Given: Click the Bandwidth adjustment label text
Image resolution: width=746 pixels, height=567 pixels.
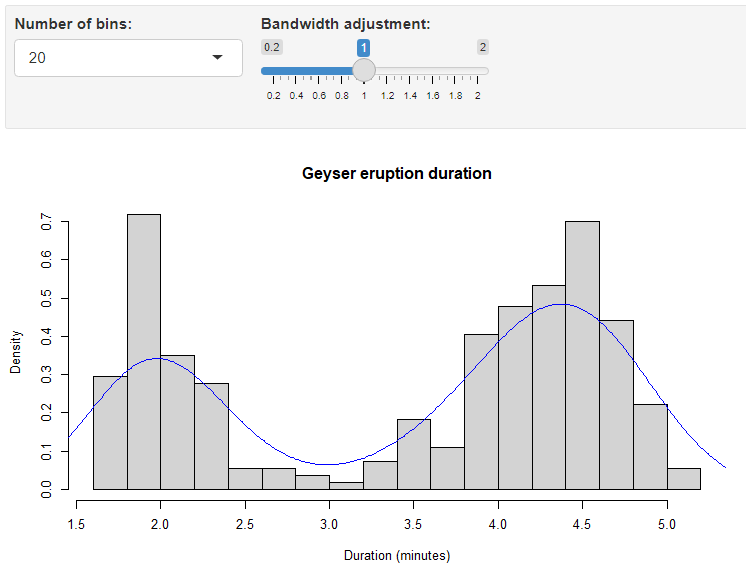Looking at the screenshot, I should coord(345,23).
